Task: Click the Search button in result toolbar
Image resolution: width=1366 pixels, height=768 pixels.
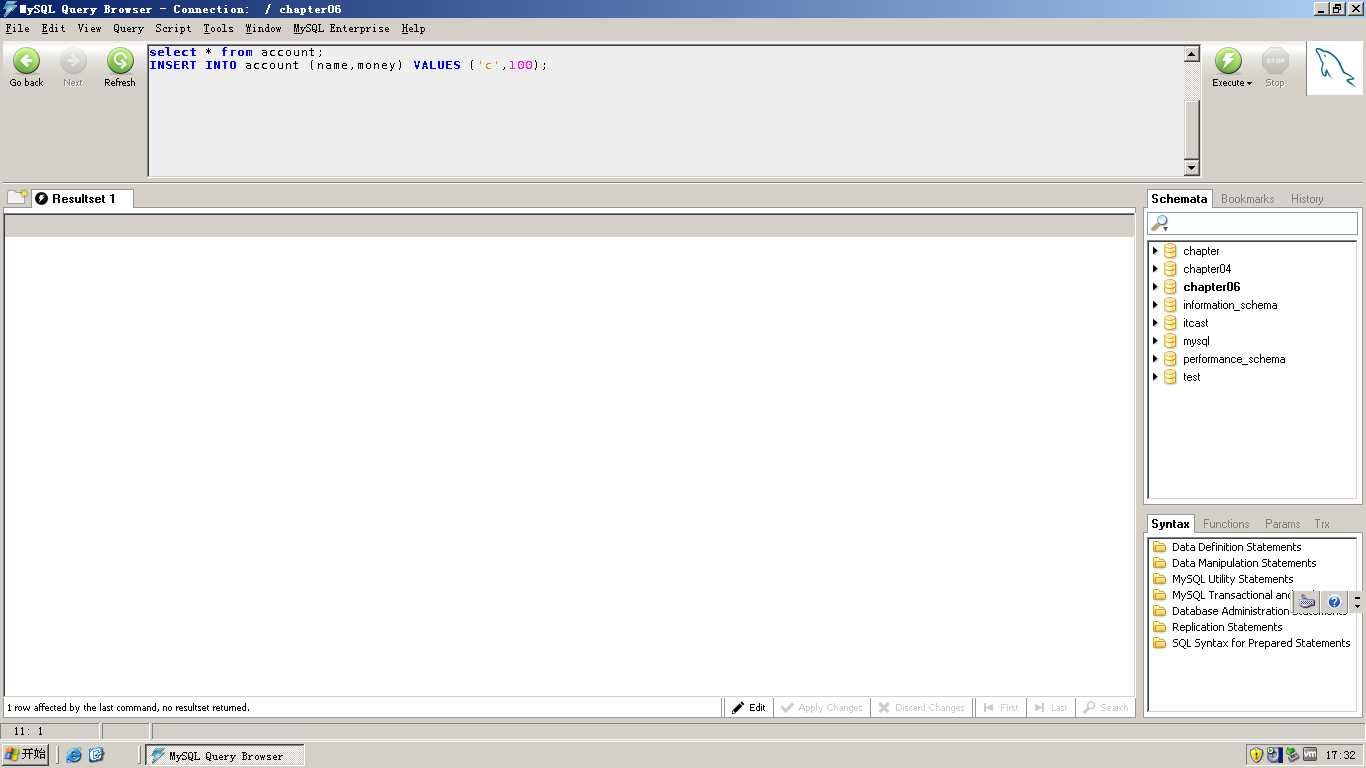Action: (1105, 707)
